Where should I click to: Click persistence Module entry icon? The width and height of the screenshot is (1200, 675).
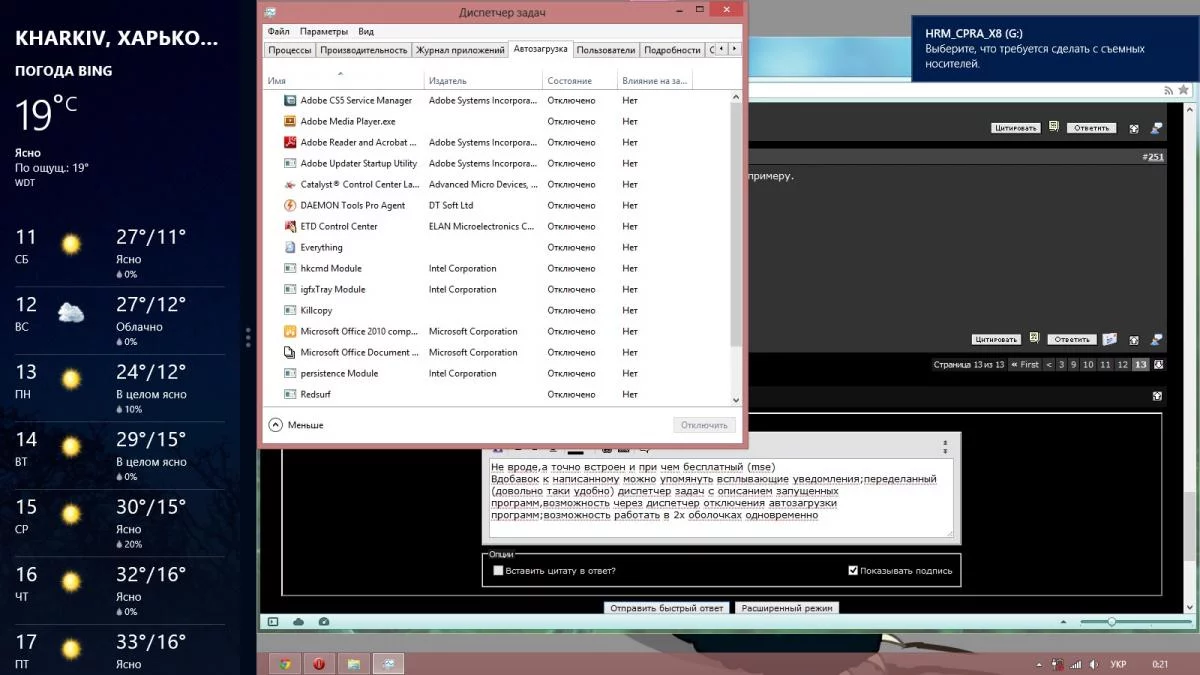coord(290,373)
